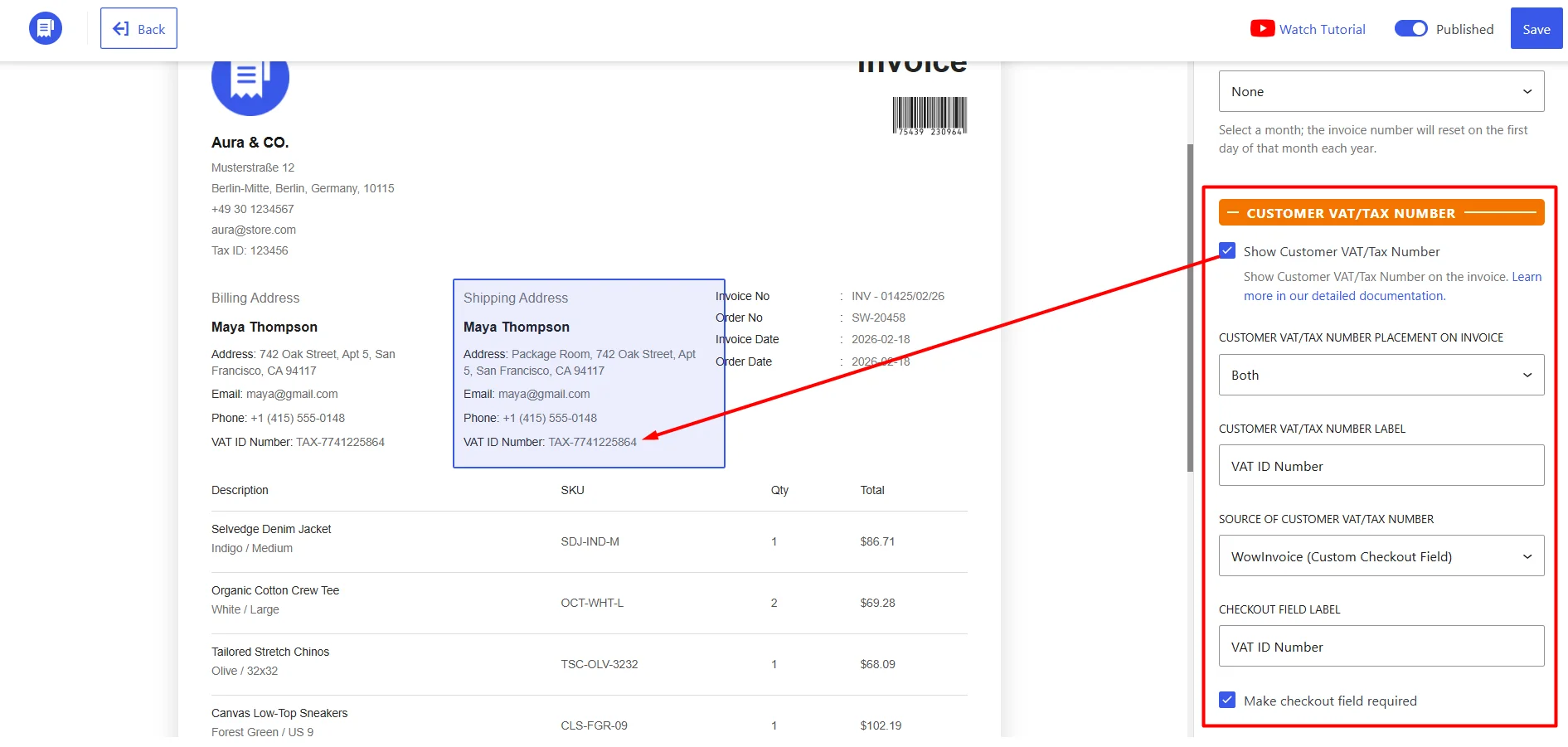Open the Watch Tutorial link
Viewport: 1568px width, 747px height.
(1322, 29)
